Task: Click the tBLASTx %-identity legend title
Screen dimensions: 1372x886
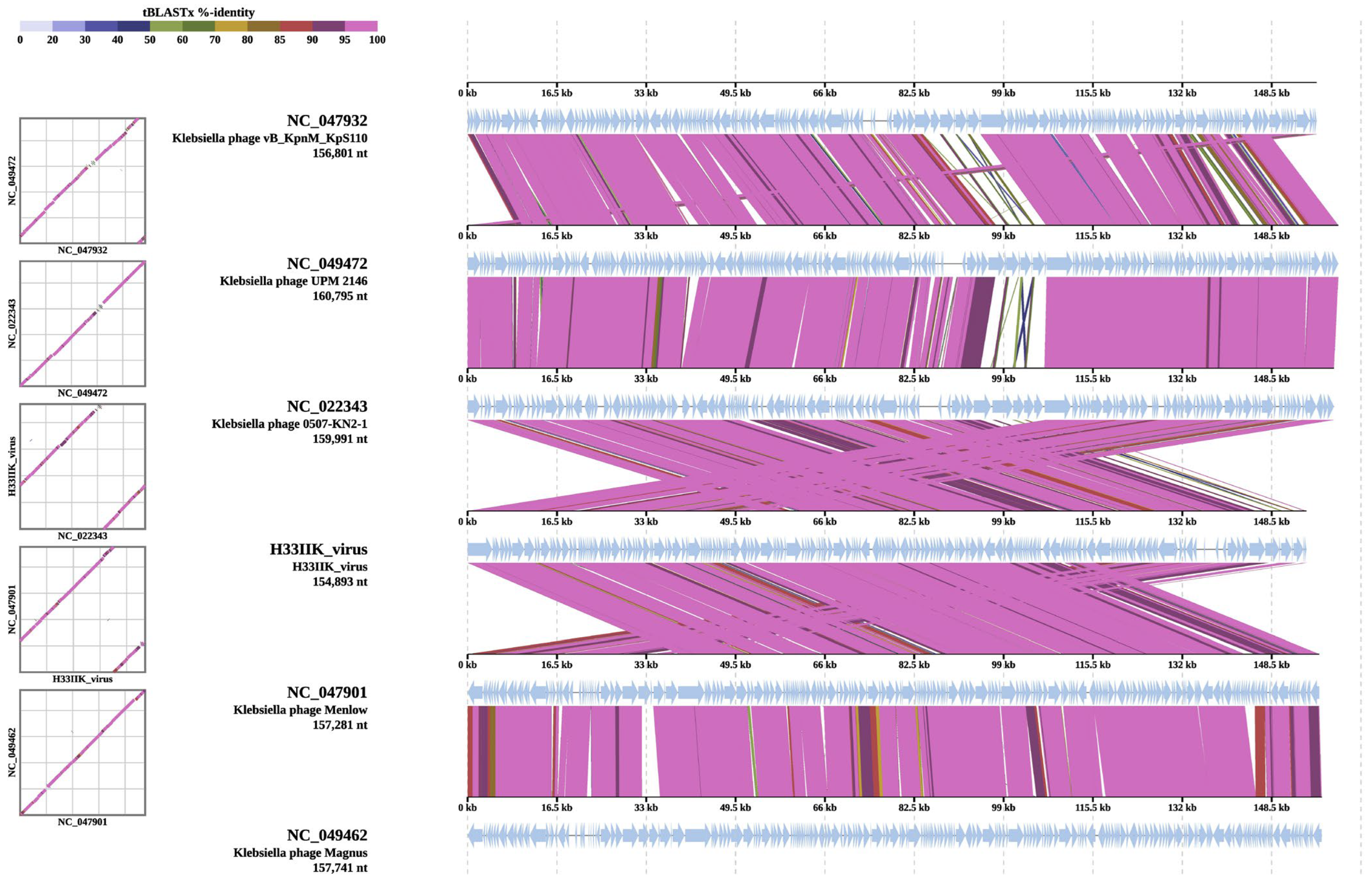Action: click(199, 12)
